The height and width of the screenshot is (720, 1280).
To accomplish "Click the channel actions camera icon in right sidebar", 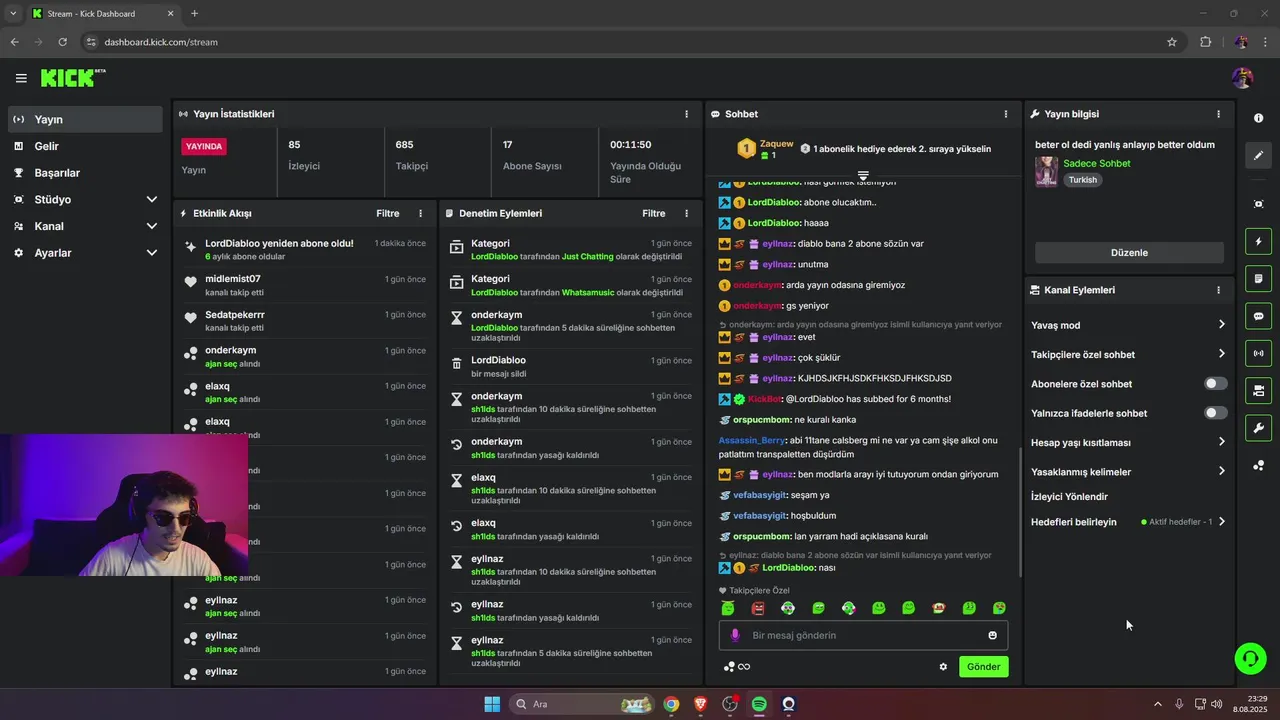I will (x=1258, y=390).
